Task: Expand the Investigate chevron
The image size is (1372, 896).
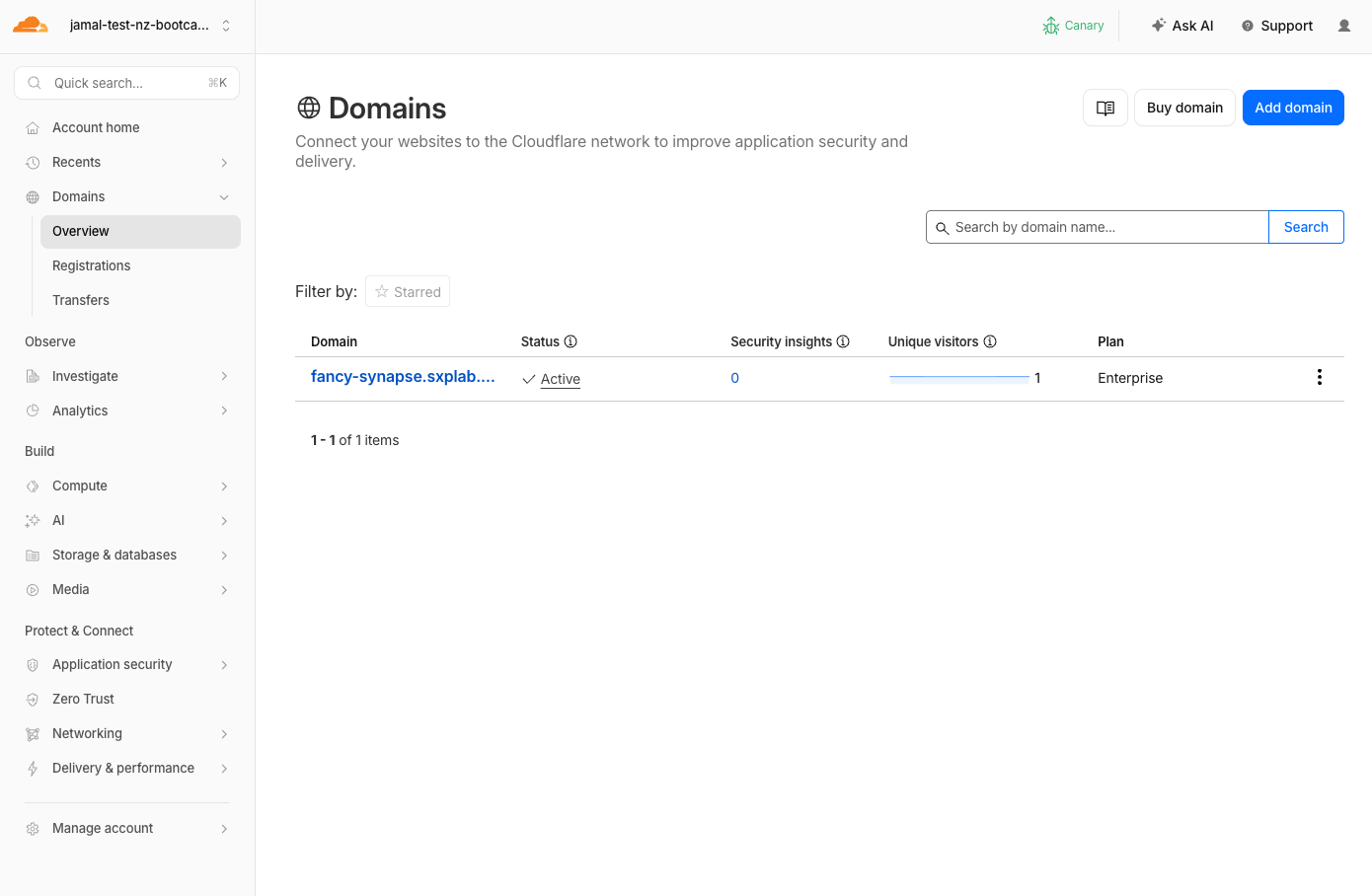Action: point(224,377)
